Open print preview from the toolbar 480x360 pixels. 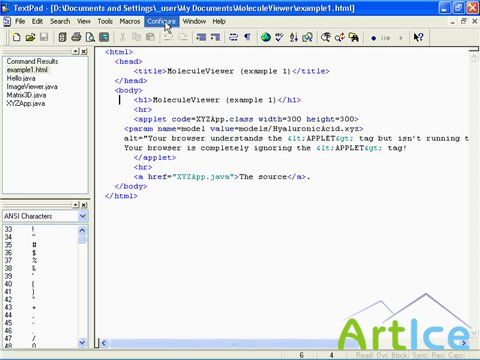(x=90, y=37)
